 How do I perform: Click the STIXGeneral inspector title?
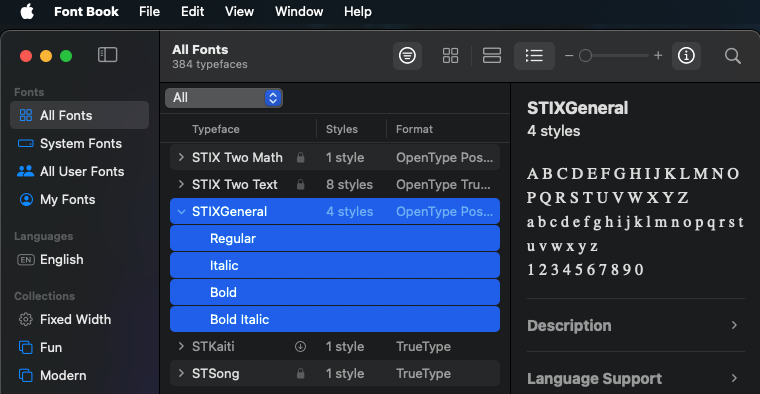coord(578,108)
